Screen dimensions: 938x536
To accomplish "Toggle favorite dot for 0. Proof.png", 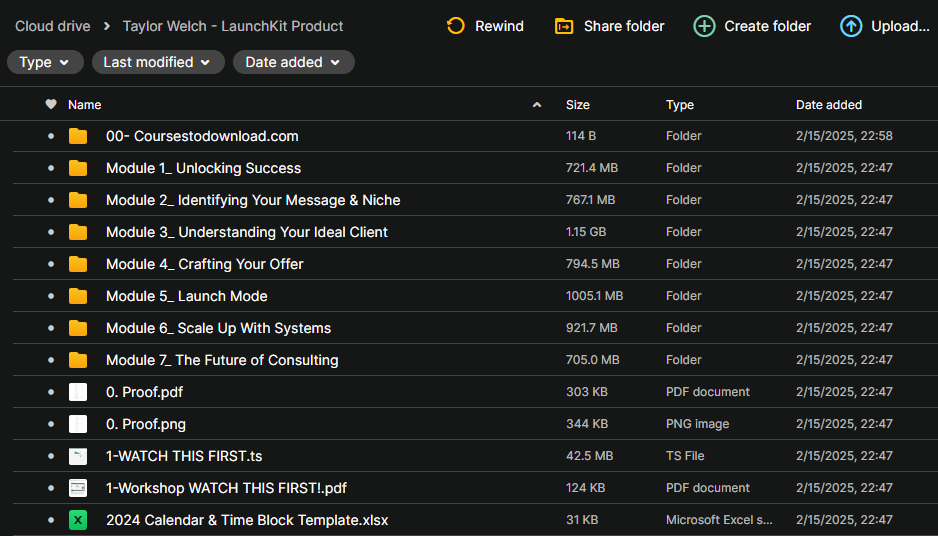I will (51, 424).
